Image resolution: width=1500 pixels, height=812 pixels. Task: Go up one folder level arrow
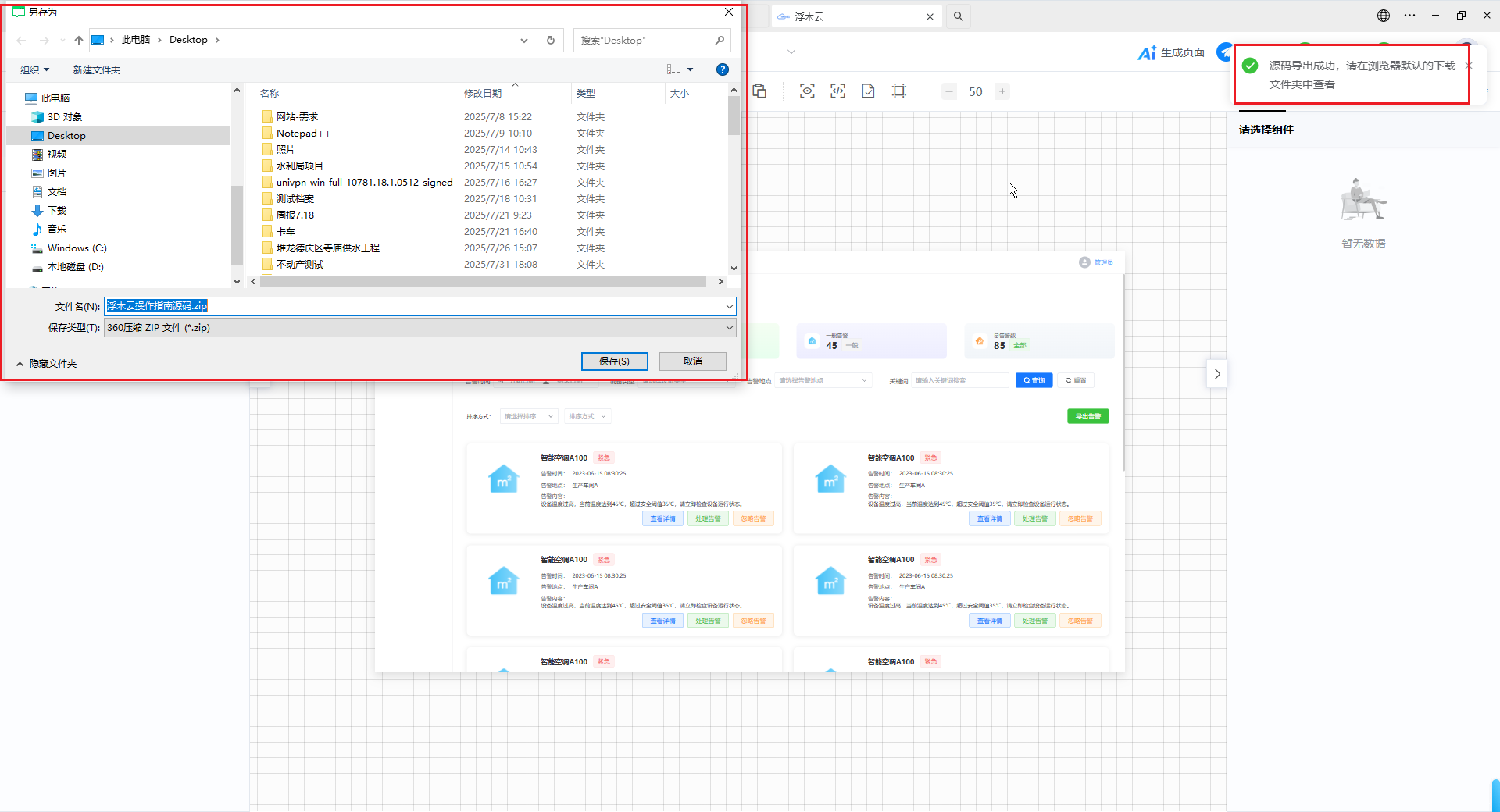click(x=79, y=40)
